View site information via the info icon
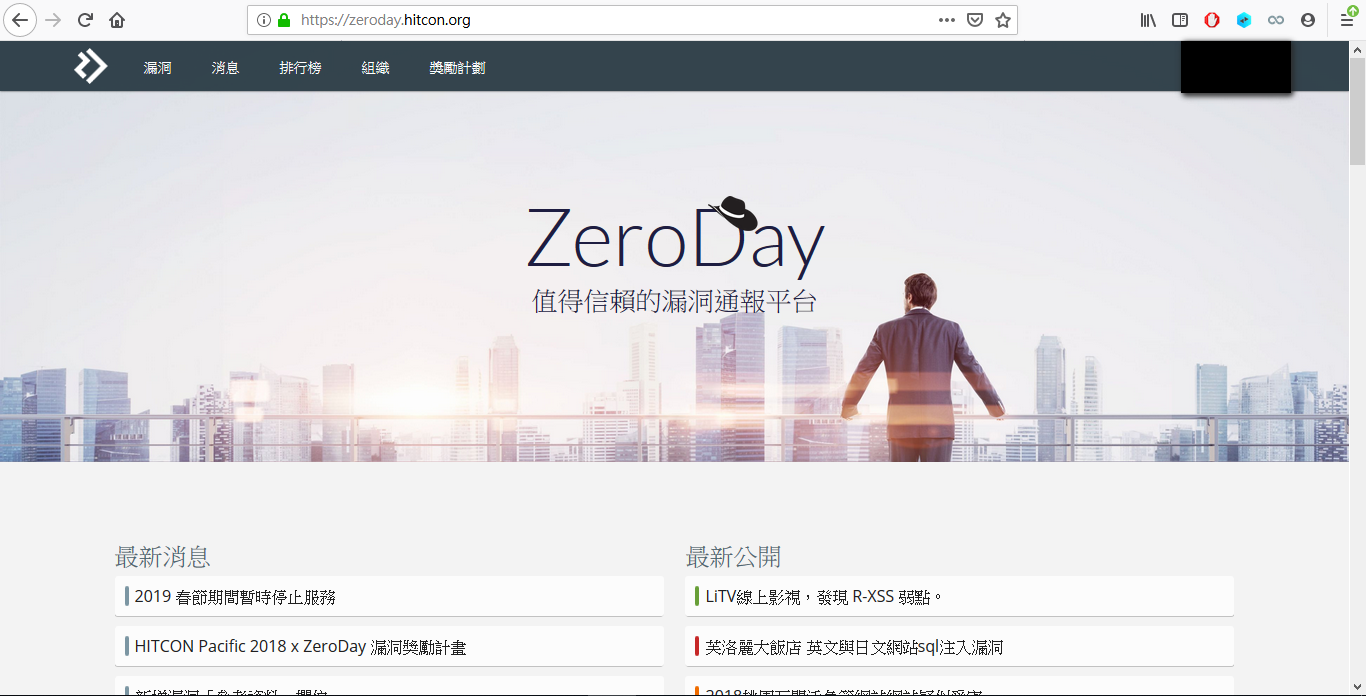This screenshot has width=1366, height=696. pyautogui.click(x=264, y=20)
